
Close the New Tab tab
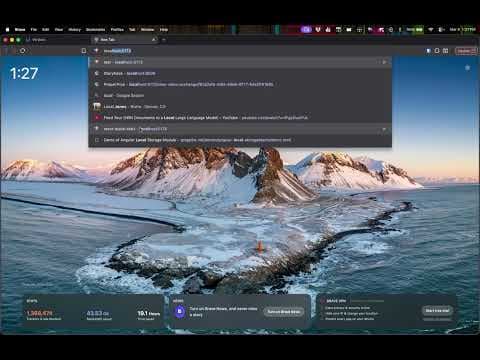pos(154,40)
